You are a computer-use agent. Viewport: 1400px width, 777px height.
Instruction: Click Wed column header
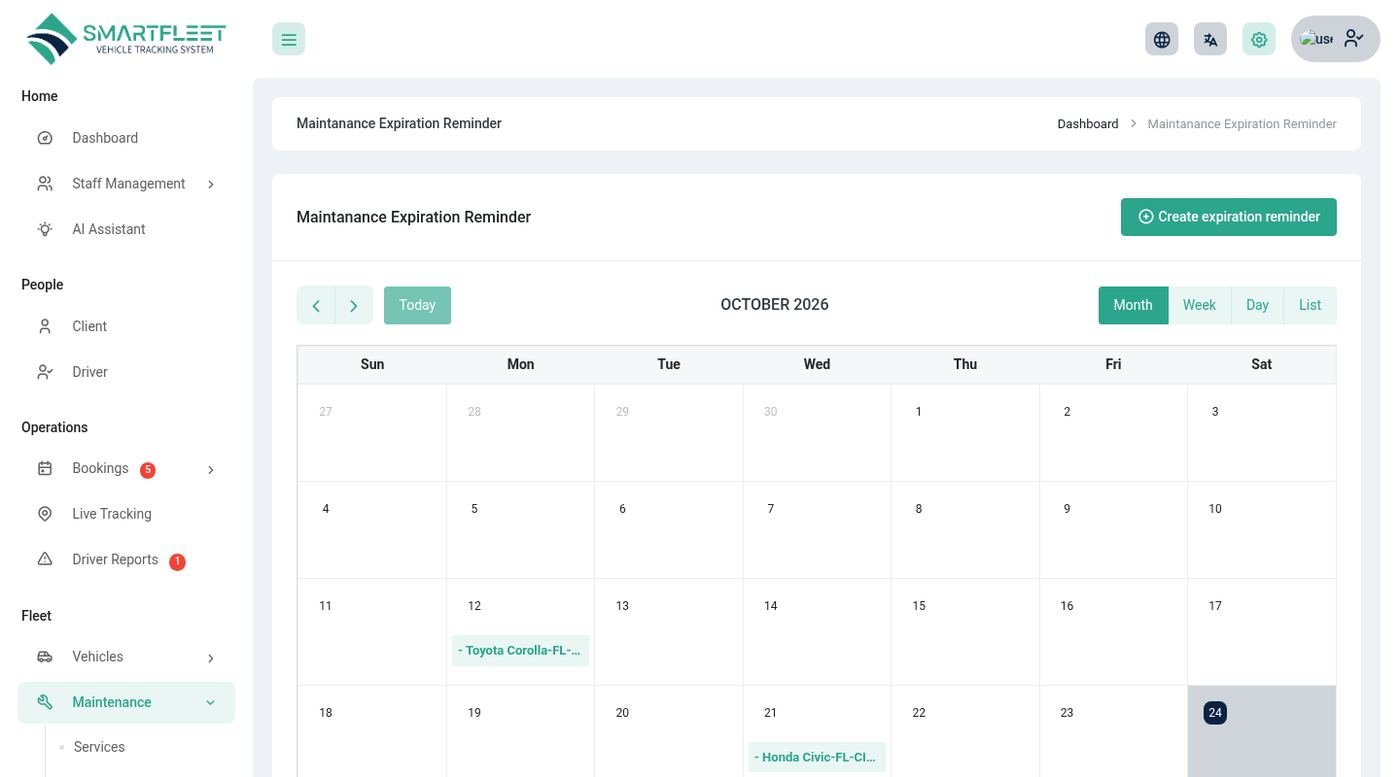[x=817, y=364]
